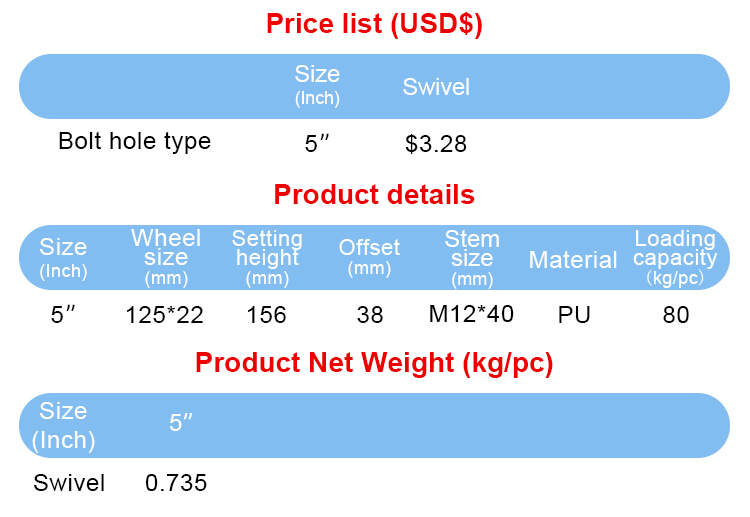750x517 pixels.
Task: Click the "Price list (USD$)" heading
Action: point(374,24)
